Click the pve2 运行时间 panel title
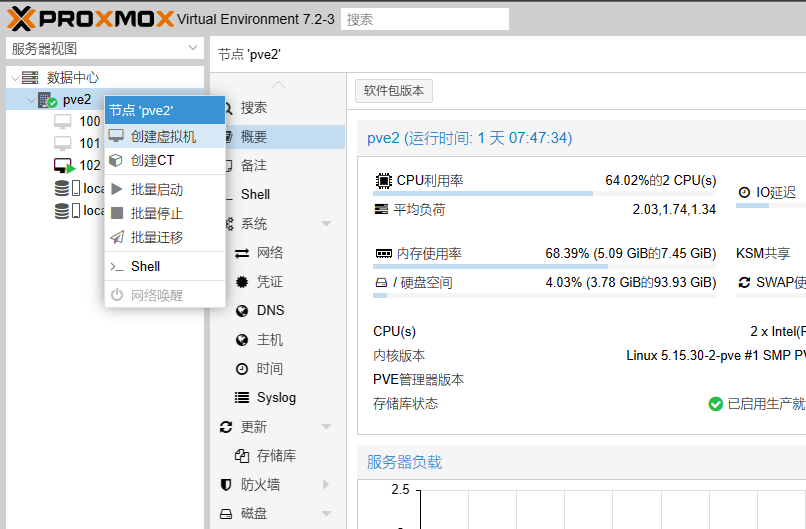 (x=470, y=138)
